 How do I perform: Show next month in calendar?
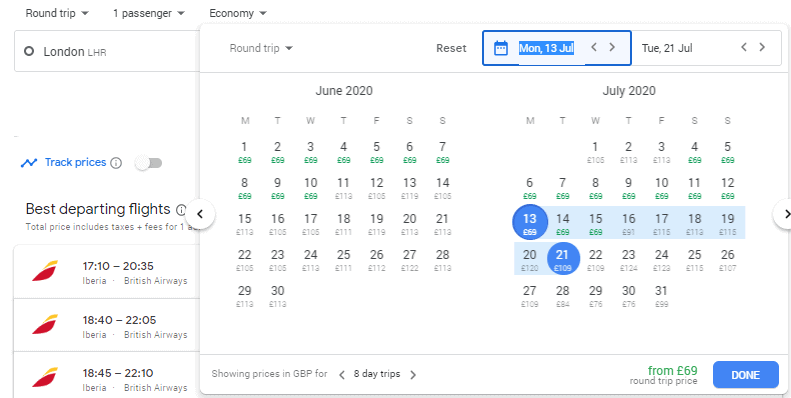784,214
